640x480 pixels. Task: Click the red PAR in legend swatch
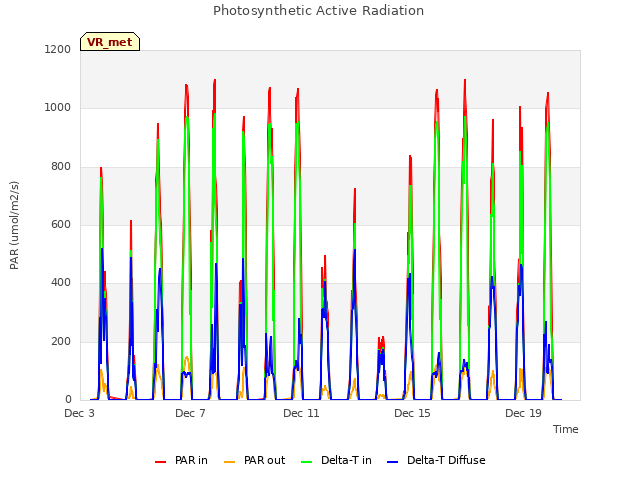[160, 462]
